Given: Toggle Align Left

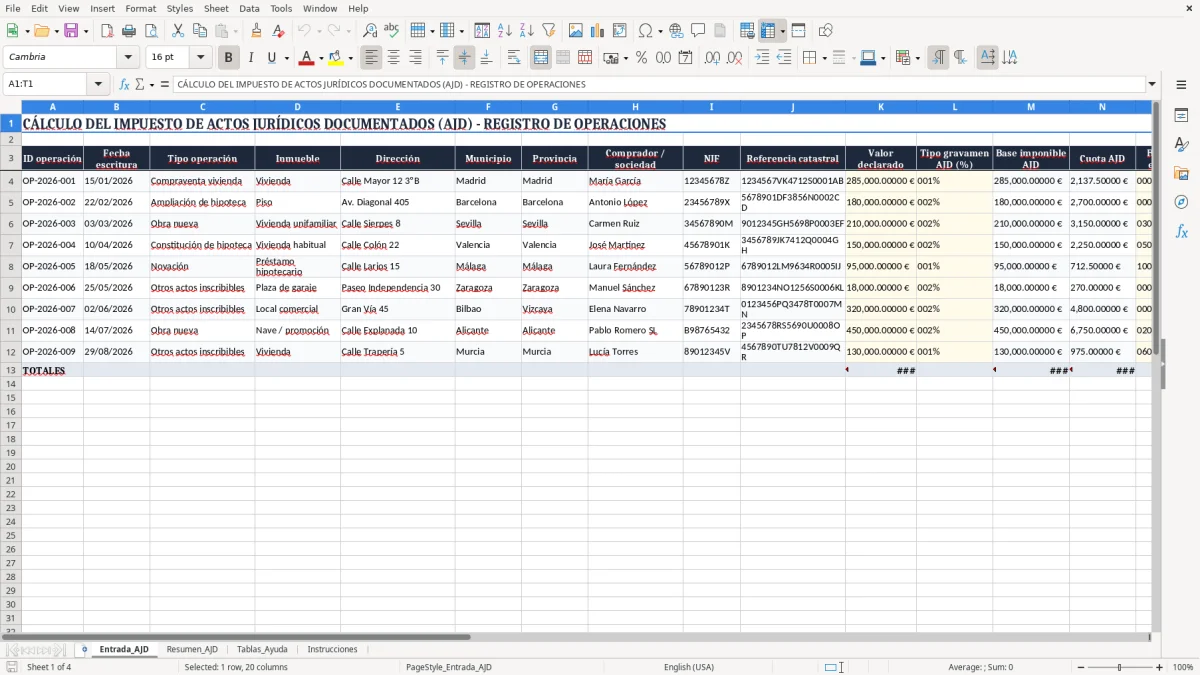Looking at the screenshot, I should (371, 58).
